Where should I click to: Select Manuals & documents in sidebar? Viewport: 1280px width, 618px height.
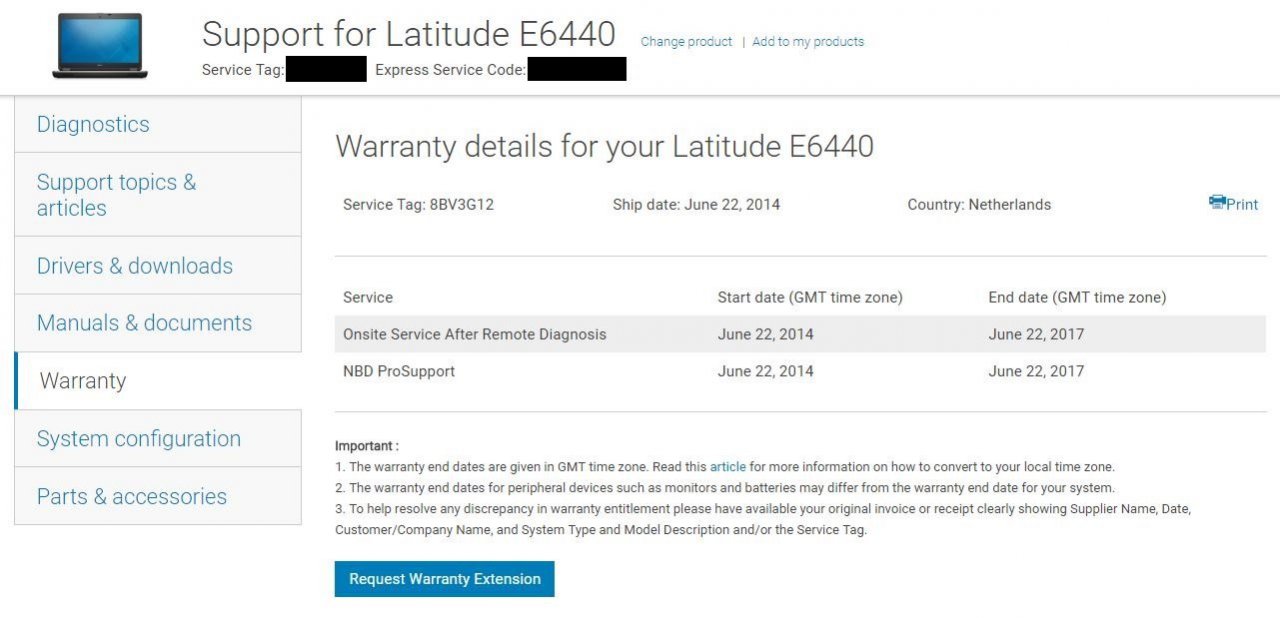point(144,323)
